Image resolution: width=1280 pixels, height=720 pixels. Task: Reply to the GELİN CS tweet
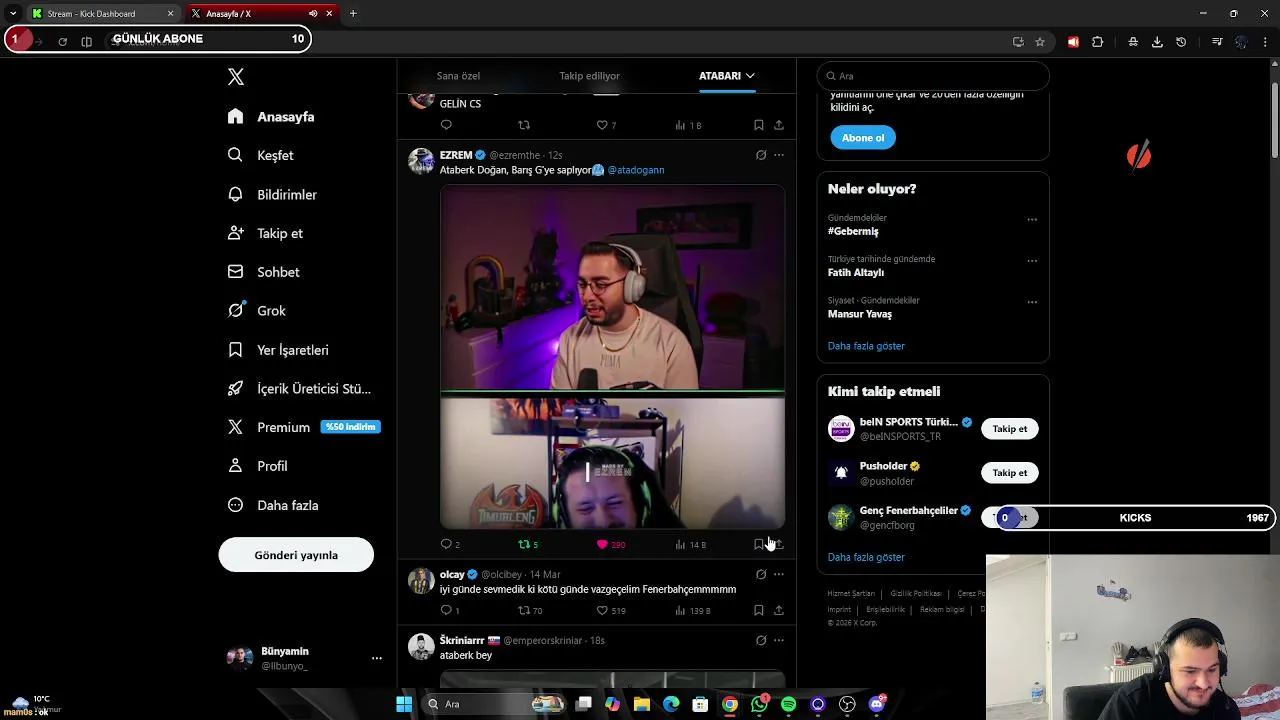coord(446,125)
